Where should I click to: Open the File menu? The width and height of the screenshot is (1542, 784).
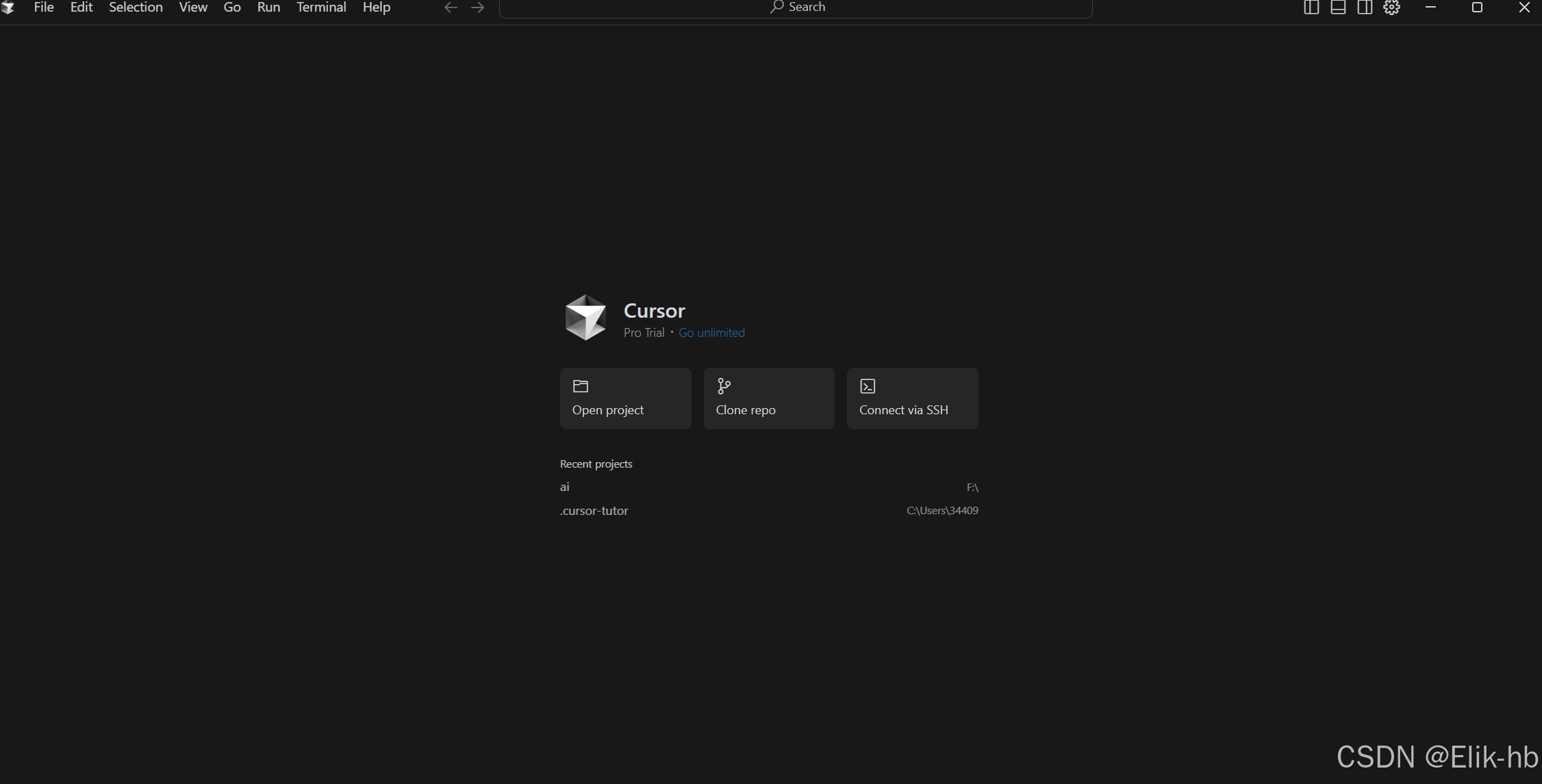coord(44,8)
